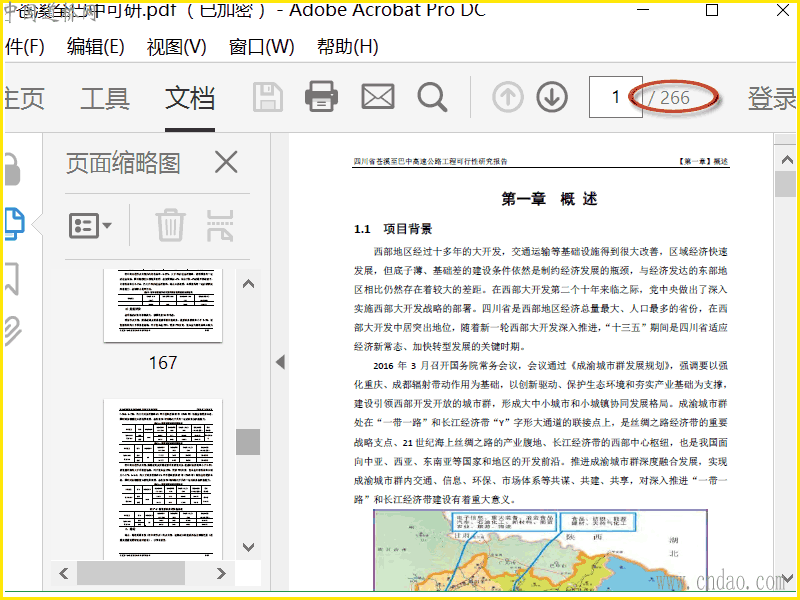Click document scroll up arrow
The height and width of the screenshot is (600, 800).
(787, 160)
